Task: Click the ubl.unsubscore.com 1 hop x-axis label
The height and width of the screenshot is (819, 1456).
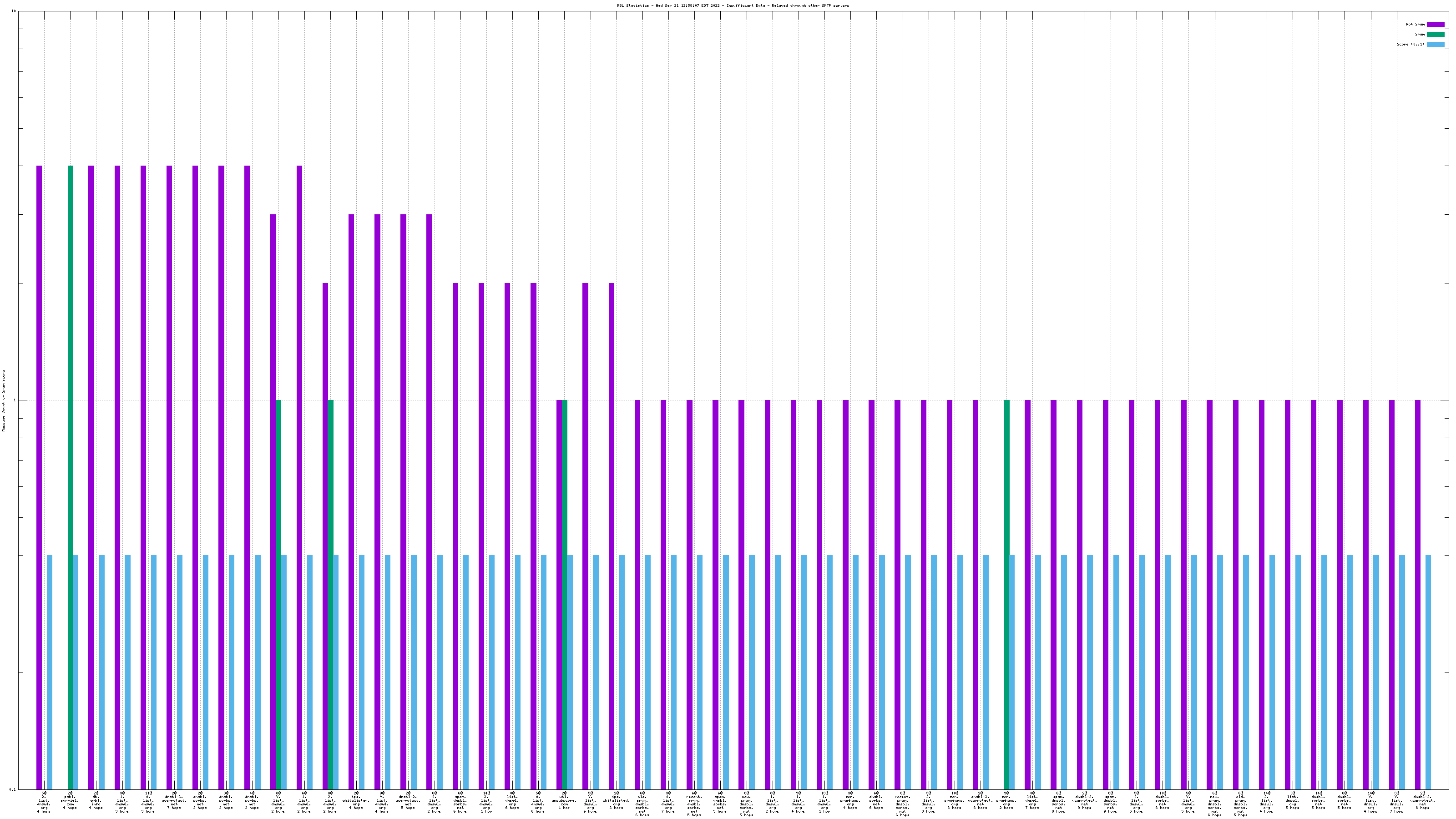Action: 564,801
